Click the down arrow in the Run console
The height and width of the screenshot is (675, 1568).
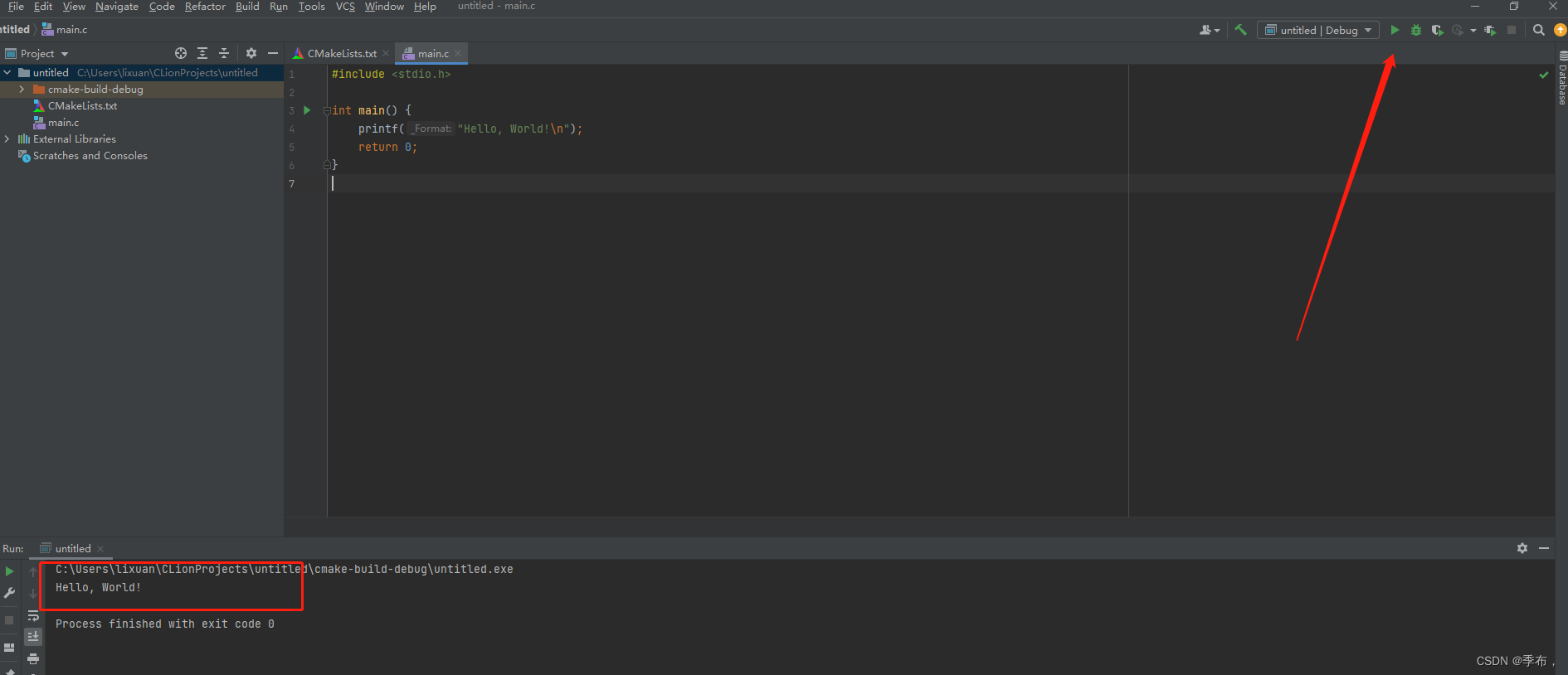33,593
